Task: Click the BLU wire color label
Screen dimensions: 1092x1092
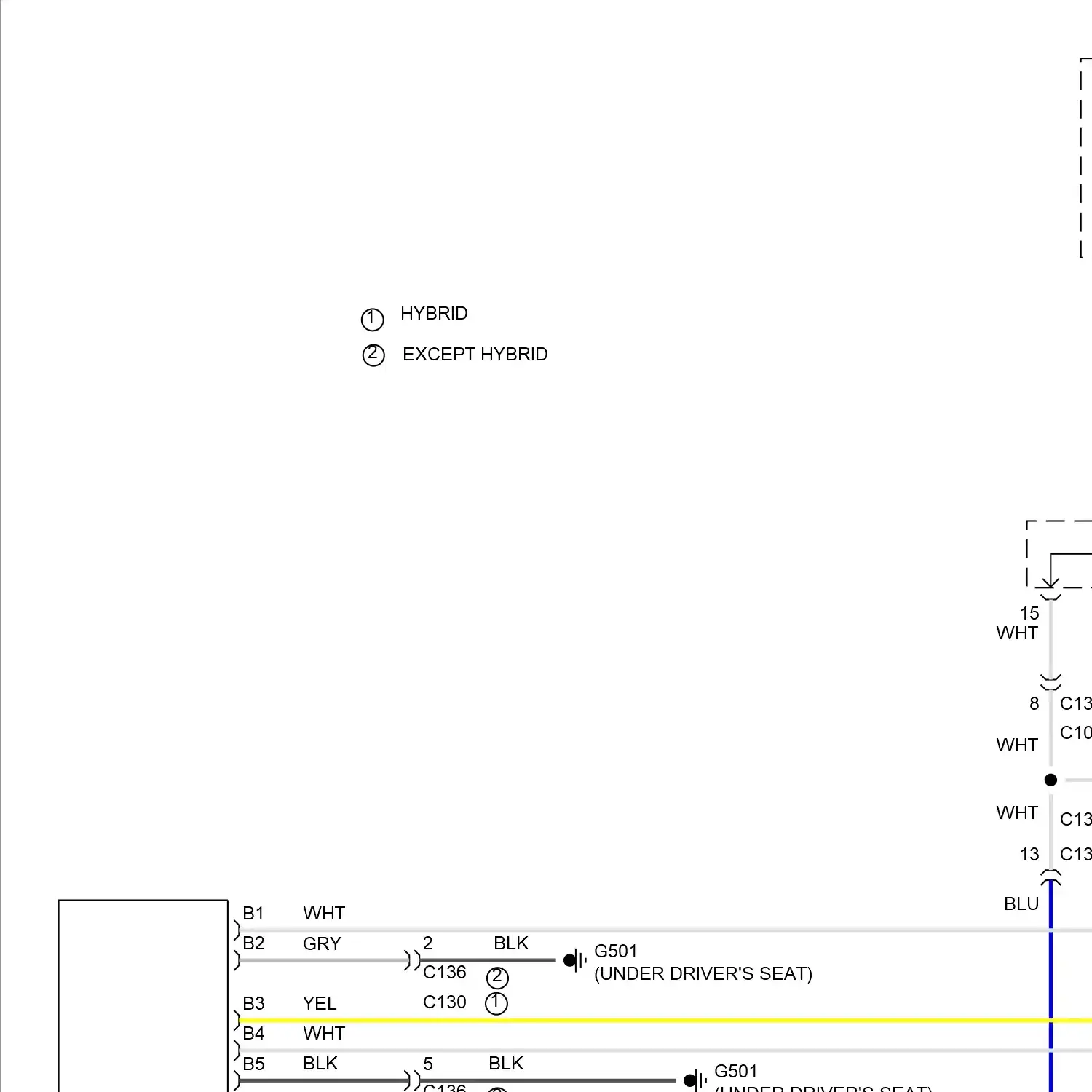Action: coord(1021,903)
